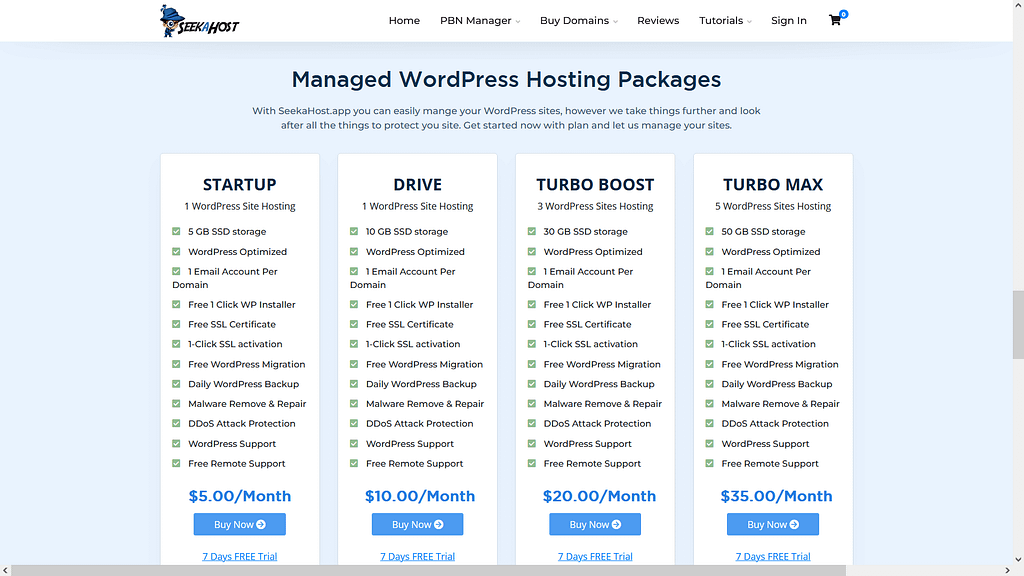Go to the Home page

tap(404, 21)
